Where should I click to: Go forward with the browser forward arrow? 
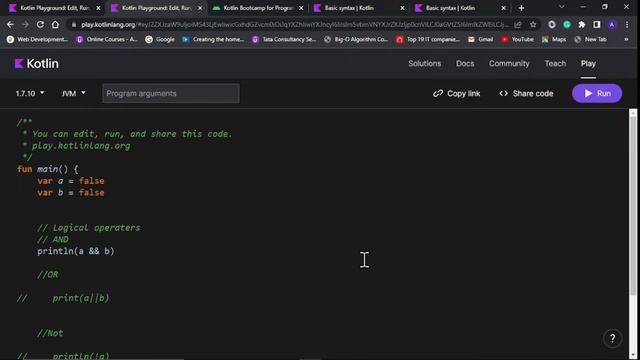pos(25,24)
